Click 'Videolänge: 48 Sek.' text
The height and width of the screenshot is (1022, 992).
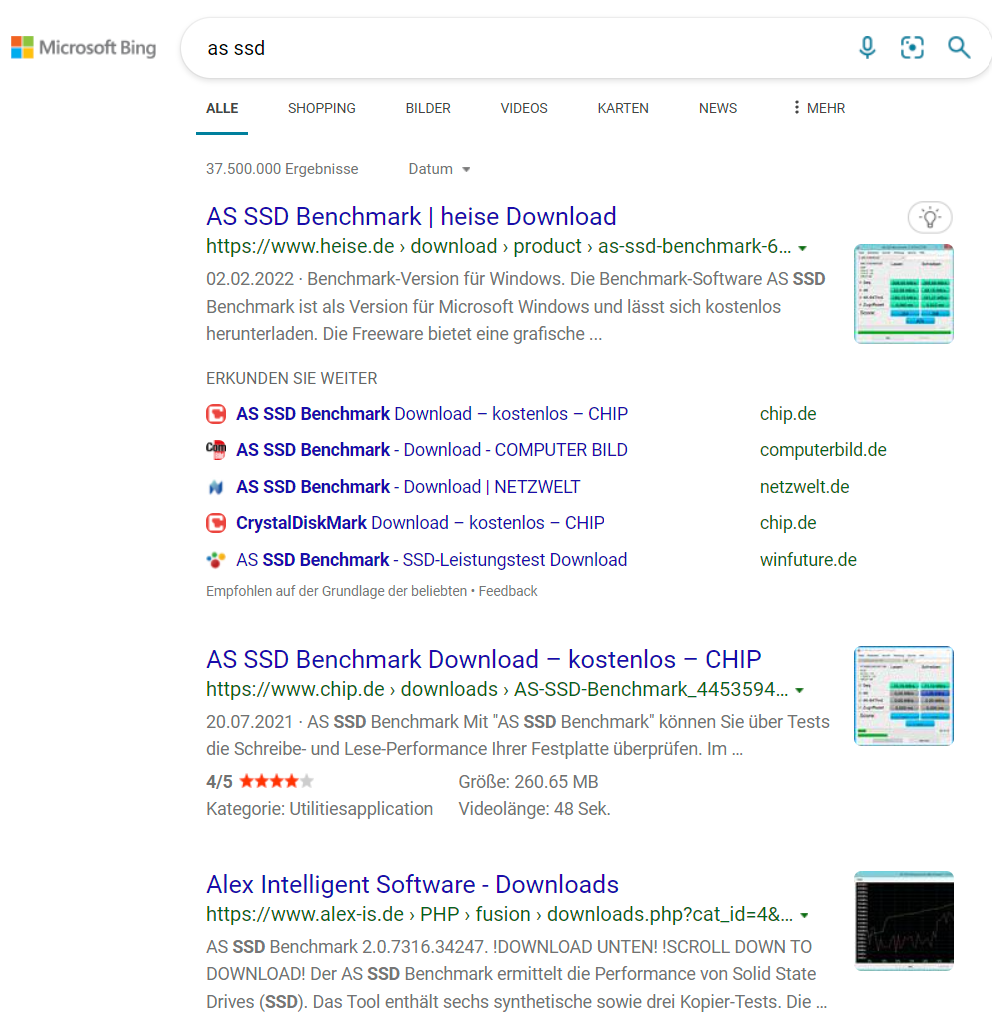[534, 809]
